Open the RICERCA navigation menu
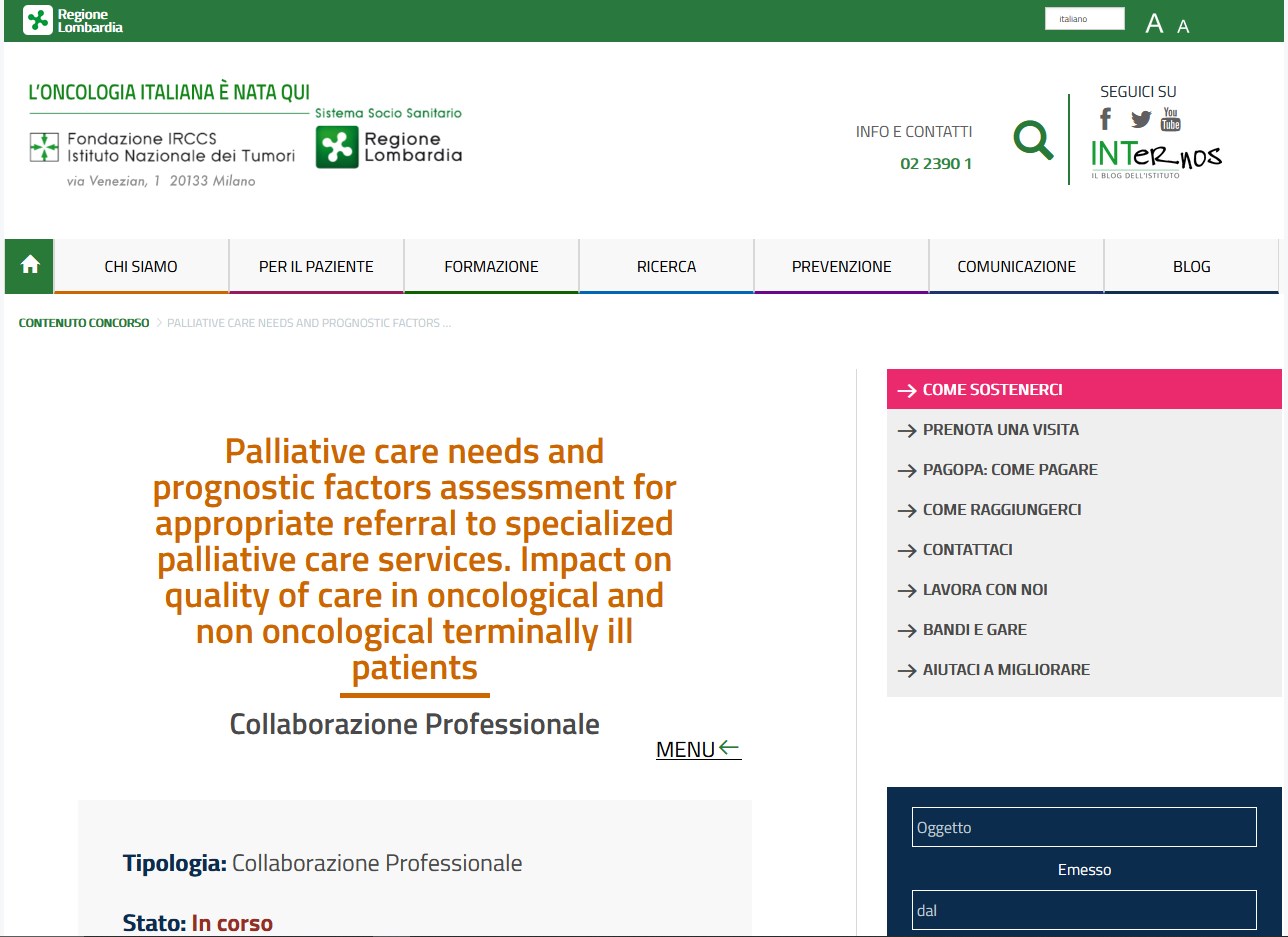Image resolution: width=1288 pixels, height=937 pixels. pyautogui.click(x=666, y=266)
